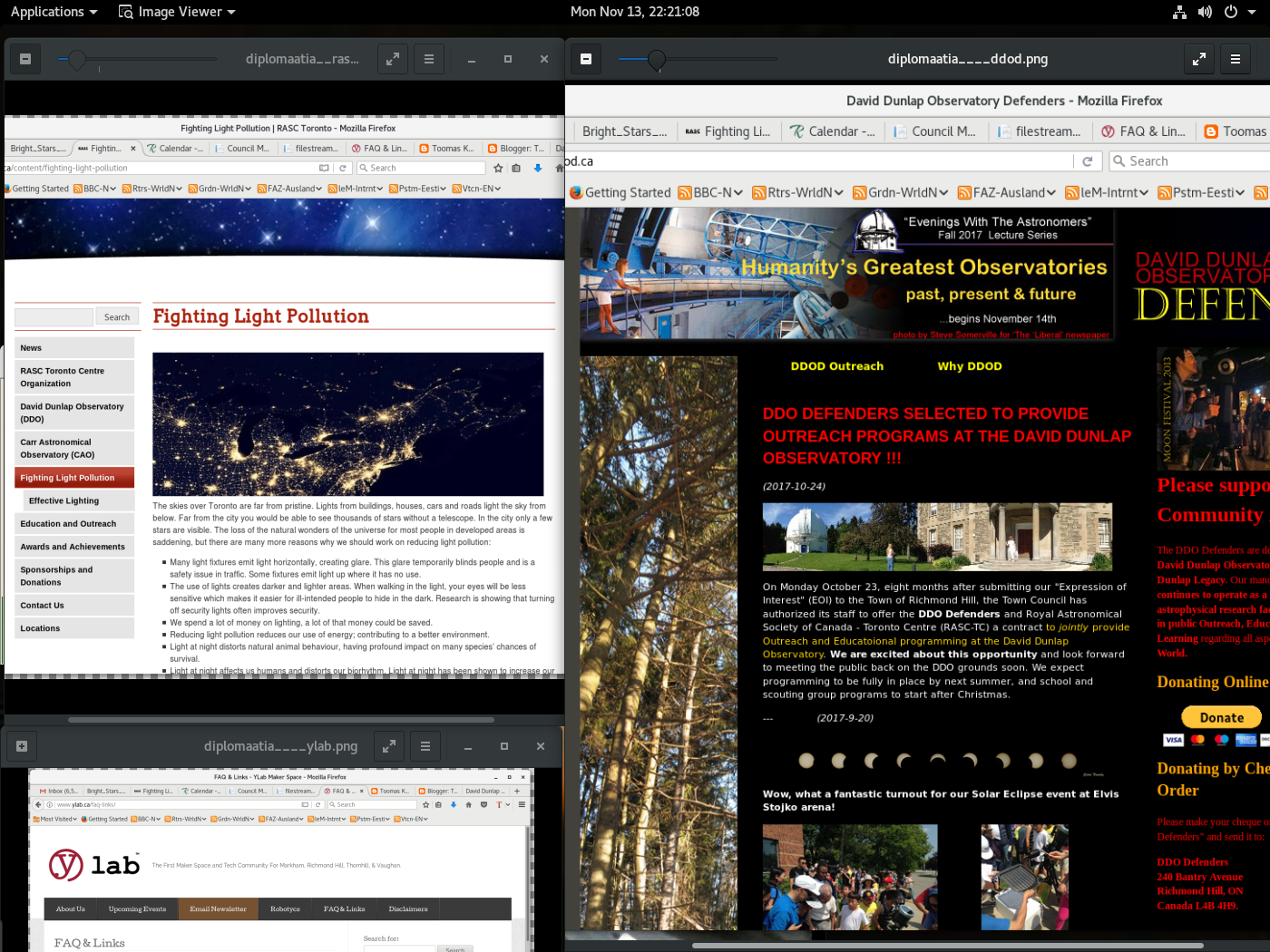This screenshot has width=1270, height=952.
Task: Expand the Pstm-Eesti bookmark folder in ddod.png
Action: (1201, 192)
